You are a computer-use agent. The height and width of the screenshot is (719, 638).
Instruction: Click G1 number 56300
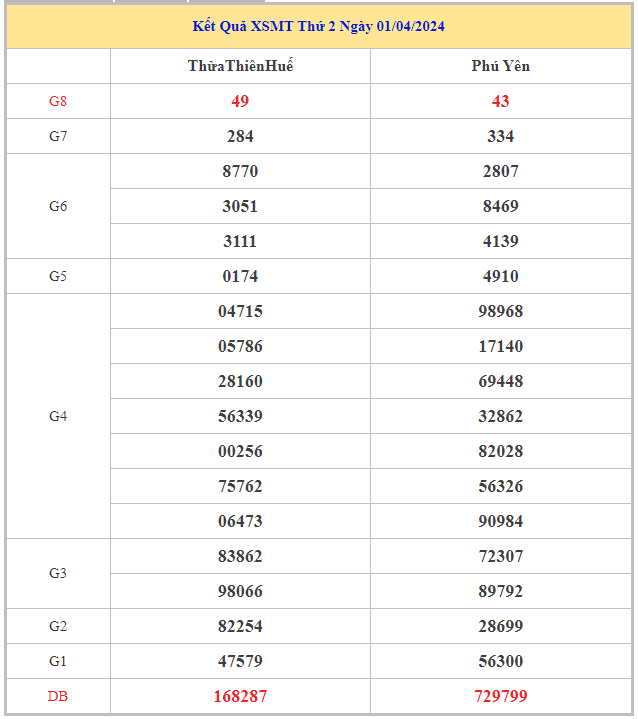point(500,661)
